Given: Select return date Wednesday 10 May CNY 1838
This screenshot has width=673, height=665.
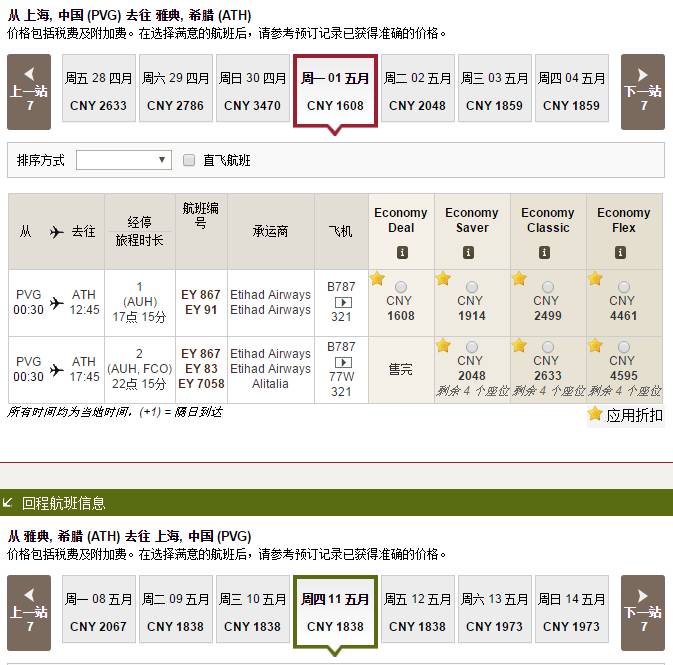Looking at the screenshot, I should 252,609.
